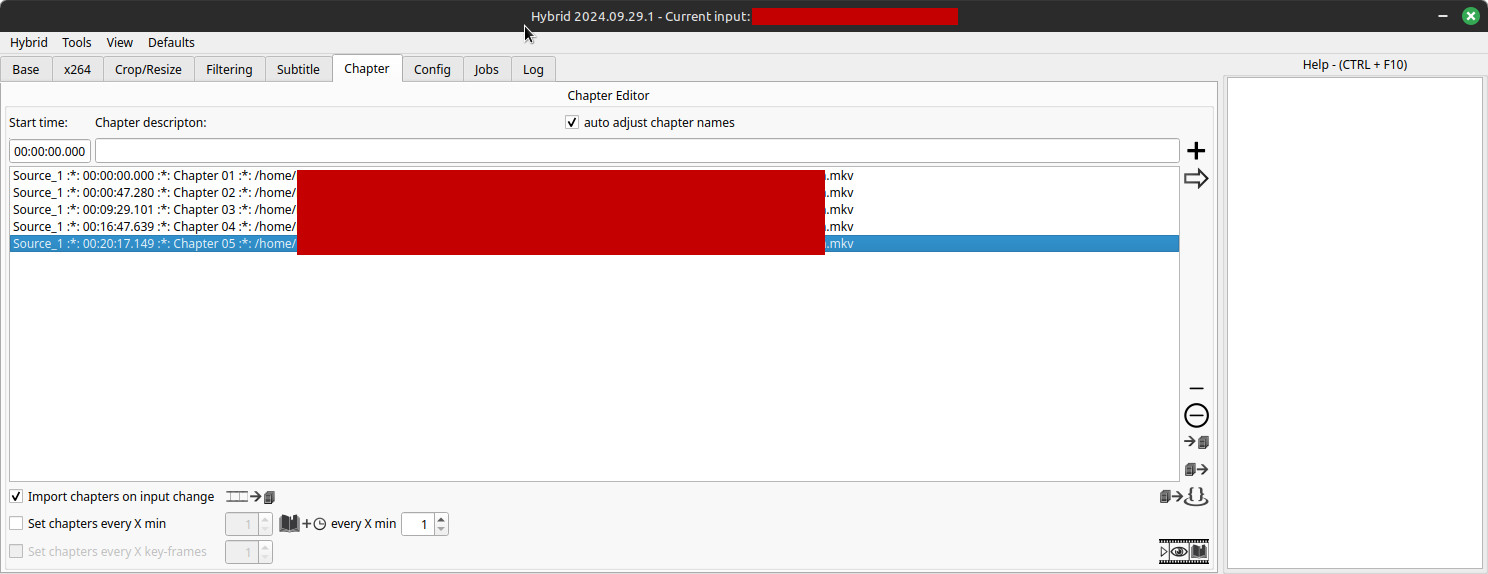Viewport: 1488px width, 574px height.
Task: Uncheck Import chapters on input change
Action: (x=17, y=497)
